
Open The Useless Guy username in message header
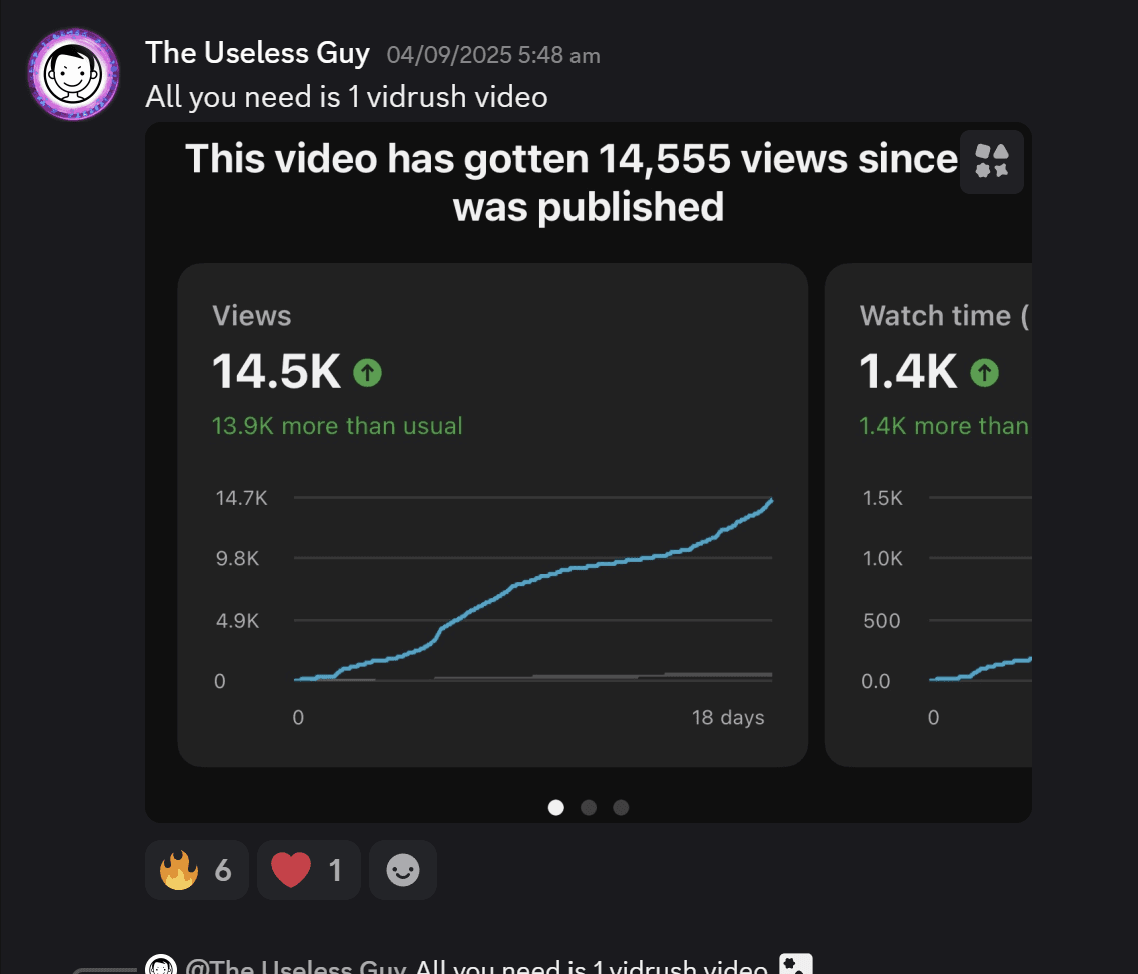257,53
